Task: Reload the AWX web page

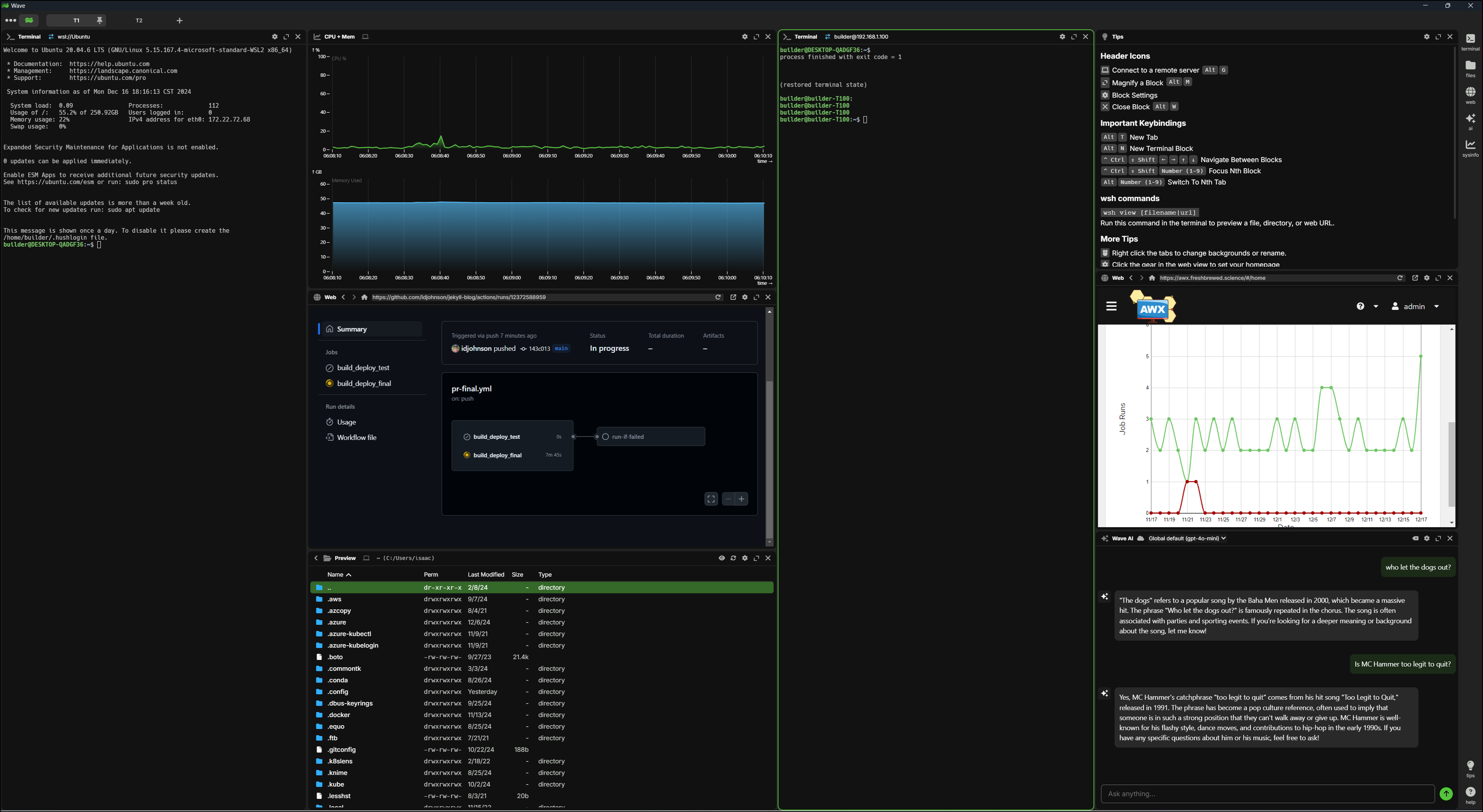Action: 1400,278
